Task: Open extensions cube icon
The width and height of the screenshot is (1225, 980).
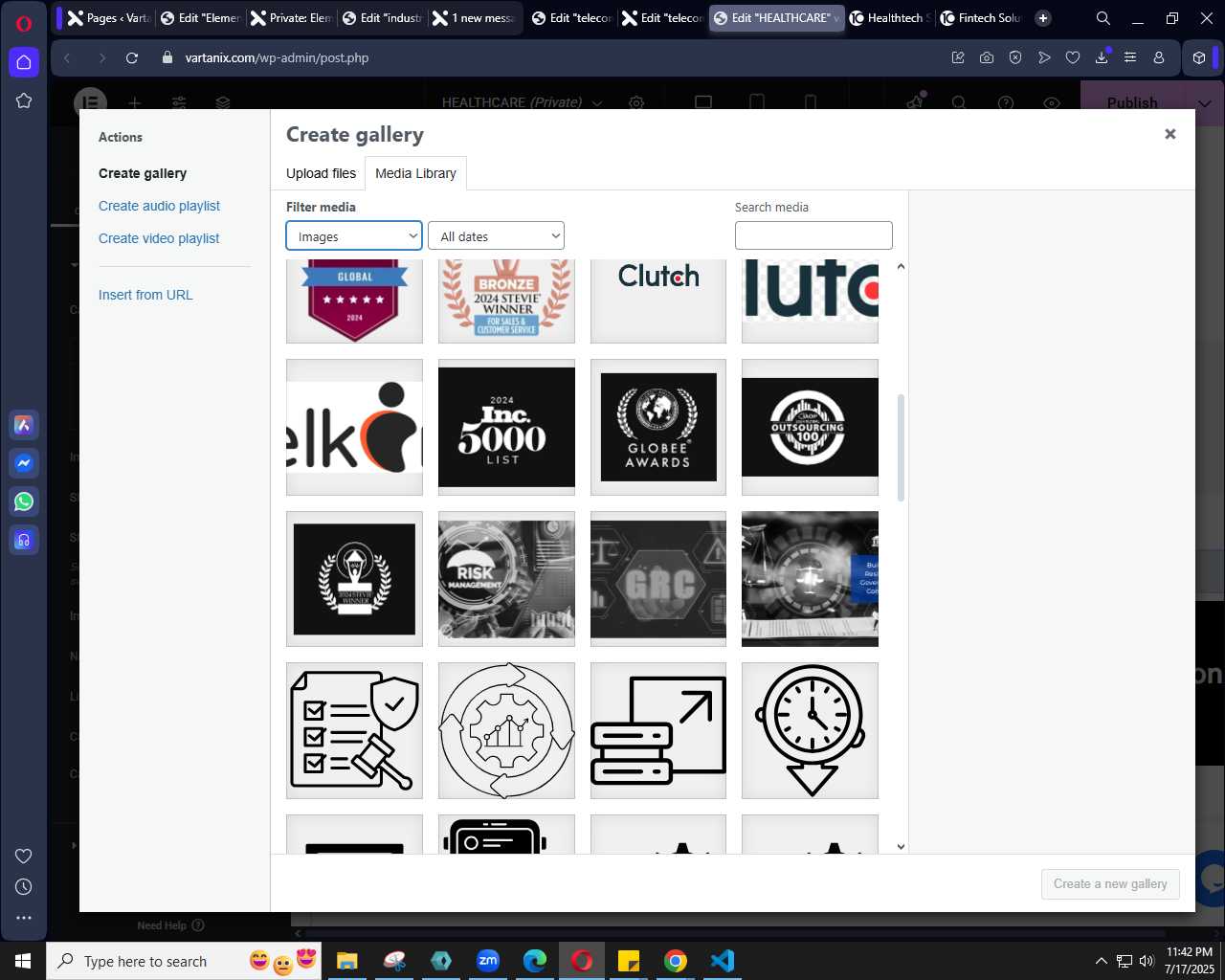Action: coord(1199,58)
